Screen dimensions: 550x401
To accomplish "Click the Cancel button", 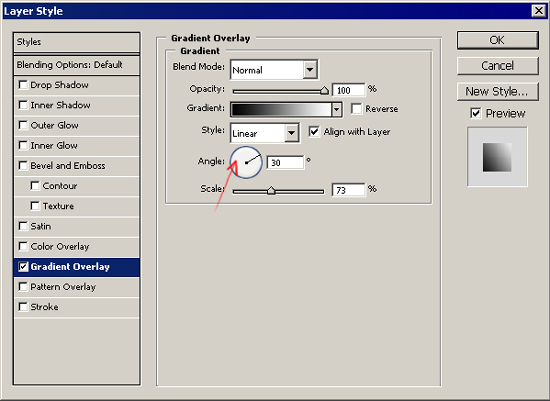I will coord(497,66).
